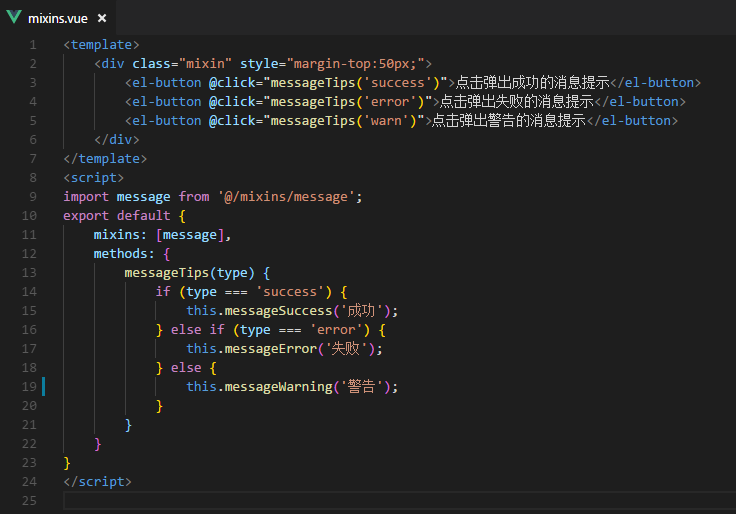This screenshot has width=736, height=514.
Task: Click line number 9 in gutter
Action: point(33,197)
